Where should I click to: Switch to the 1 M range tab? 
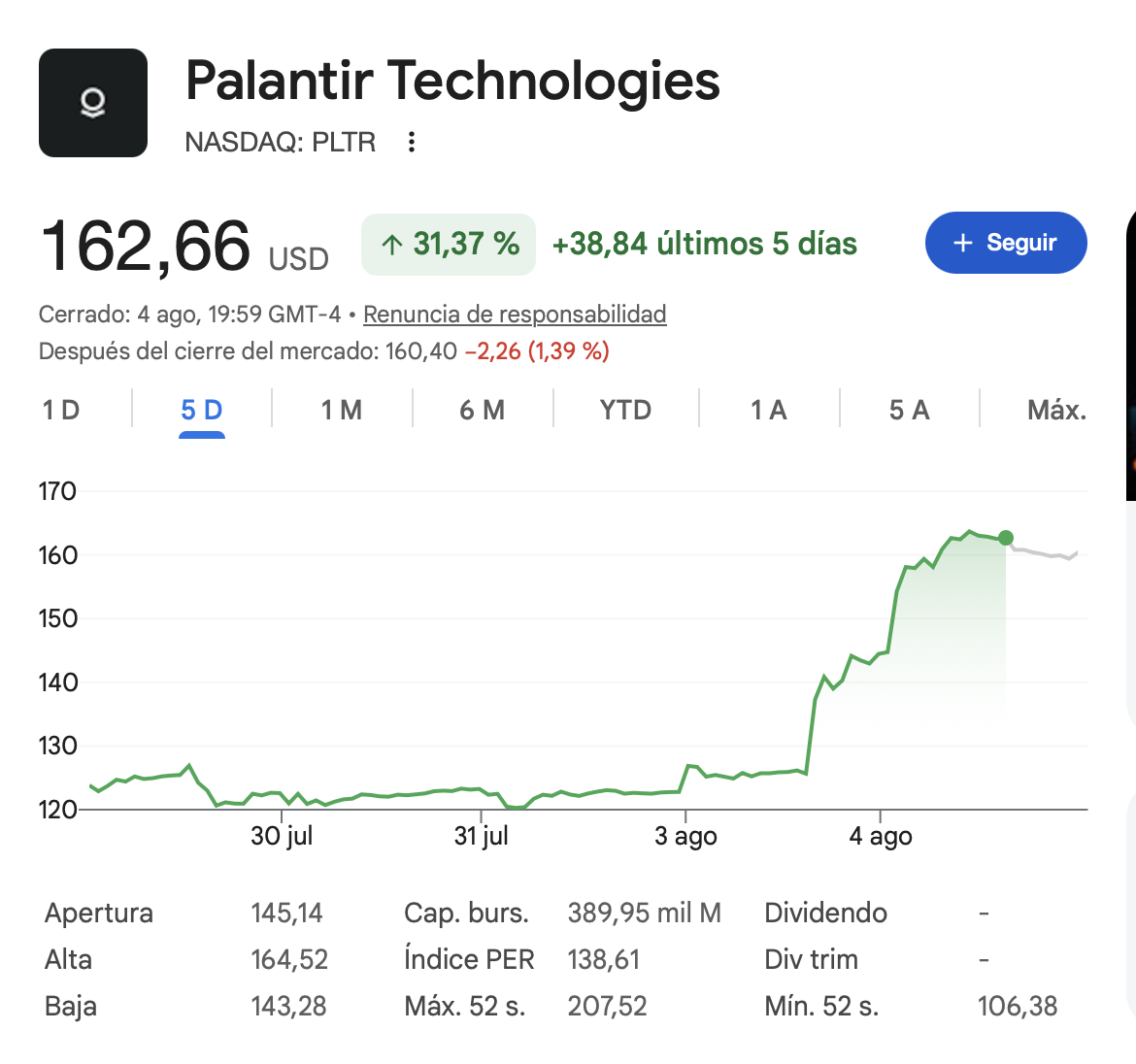[341, 411]
